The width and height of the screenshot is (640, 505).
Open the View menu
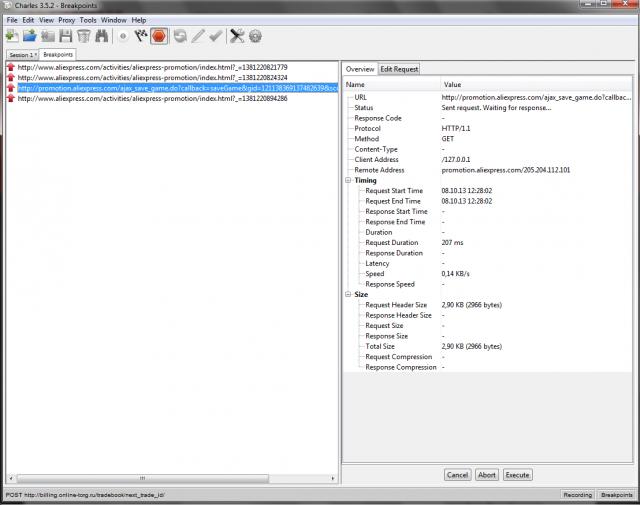[x=46, y=20]
